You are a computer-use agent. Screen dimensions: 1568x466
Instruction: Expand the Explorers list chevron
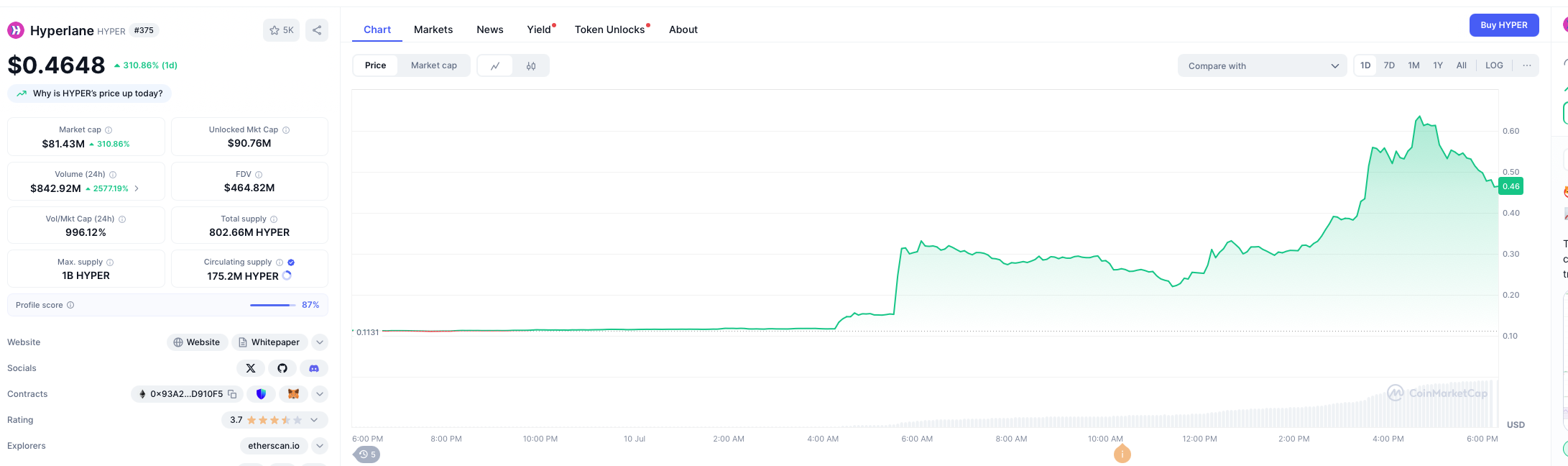[x=320, y=446]
